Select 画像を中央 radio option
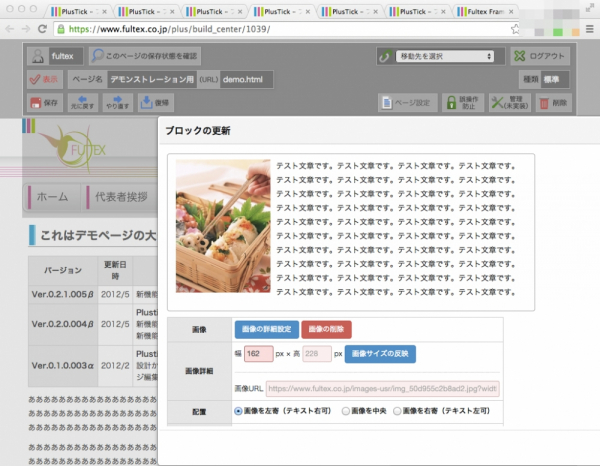 tap(346, 411)
